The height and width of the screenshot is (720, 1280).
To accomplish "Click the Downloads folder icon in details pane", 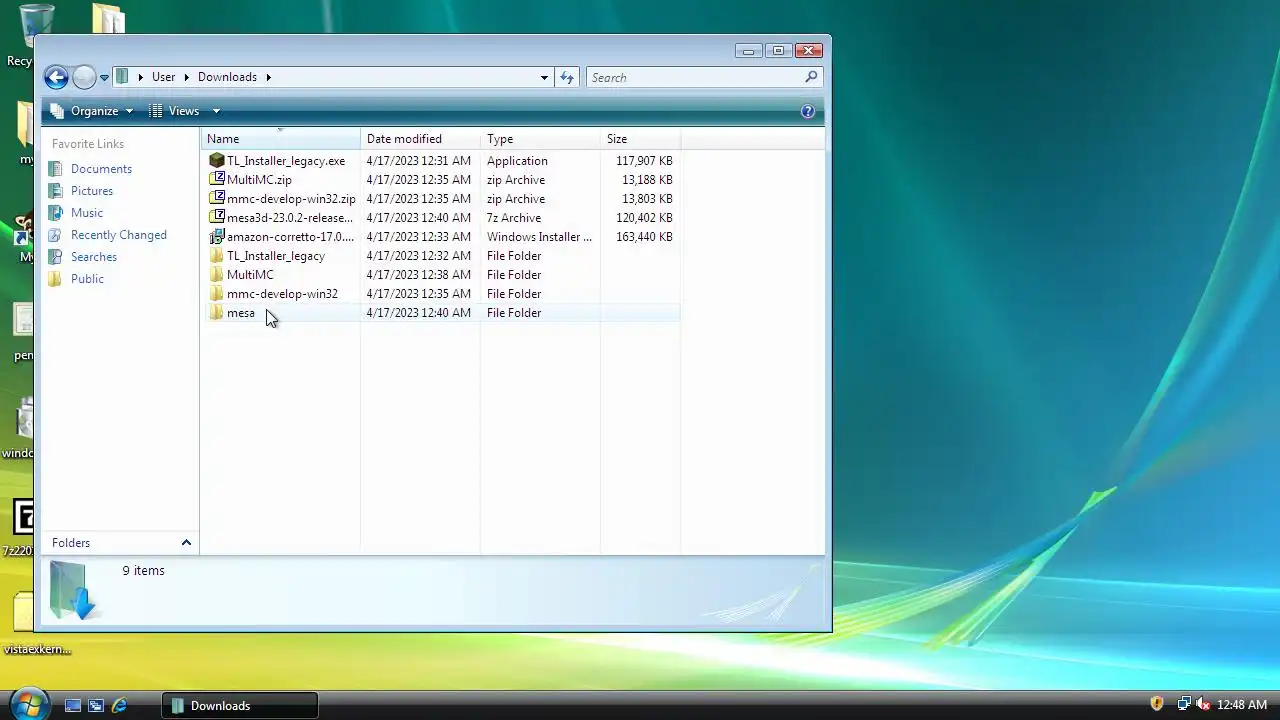I will 72,590.
